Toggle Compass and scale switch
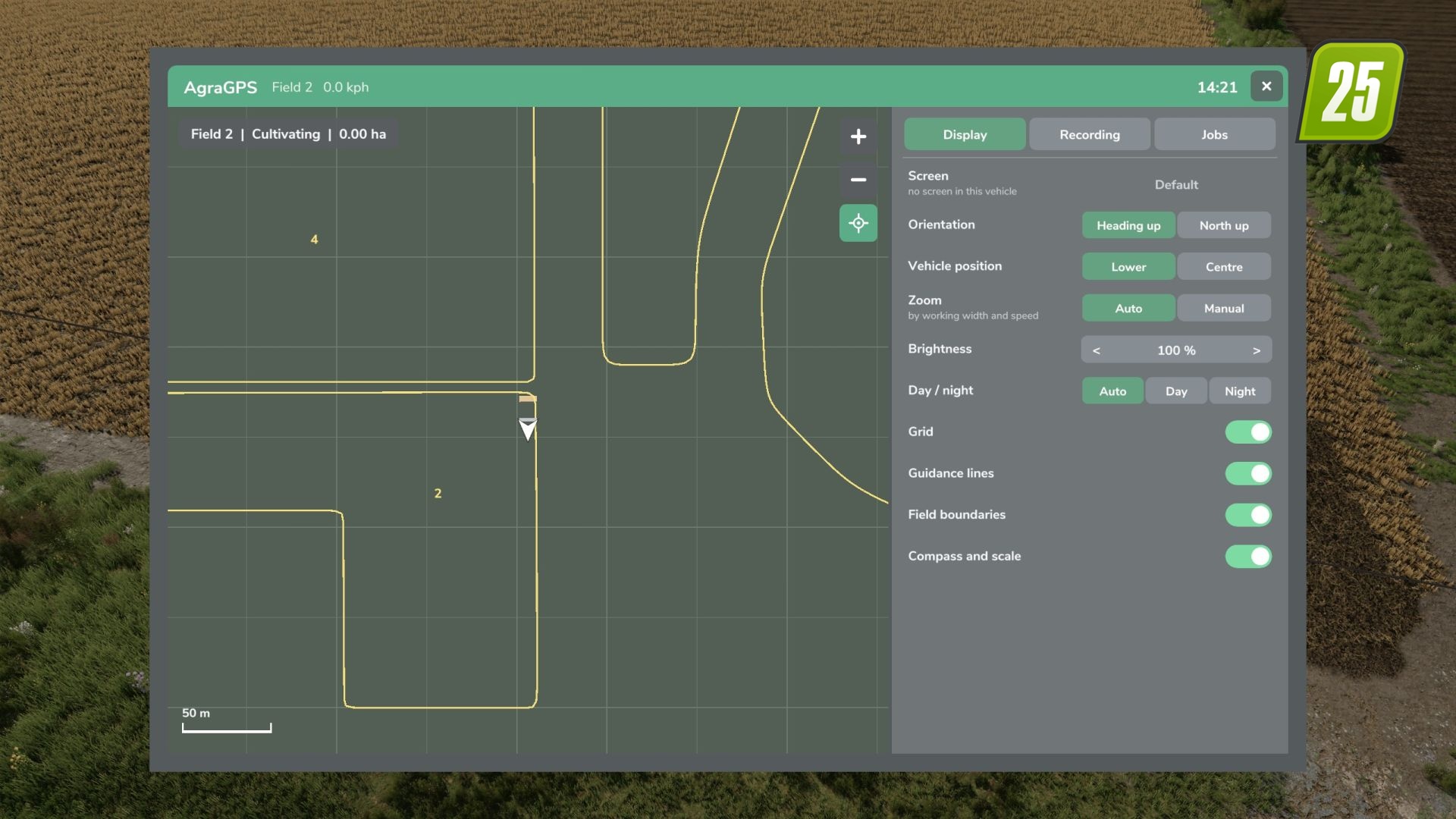Viewport: 1456px width, 819px height. pos(1248,557)
